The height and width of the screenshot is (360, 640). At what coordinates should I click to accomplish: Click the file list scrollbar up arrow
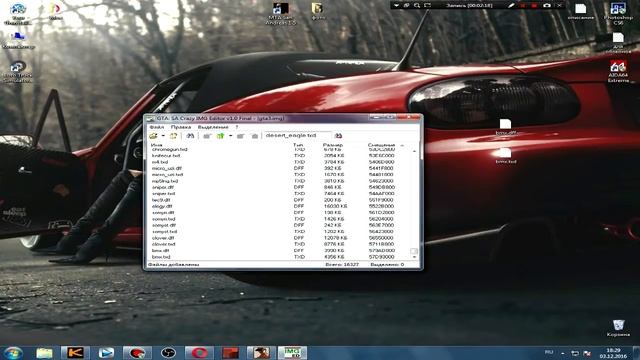click(x=414, y=151)
